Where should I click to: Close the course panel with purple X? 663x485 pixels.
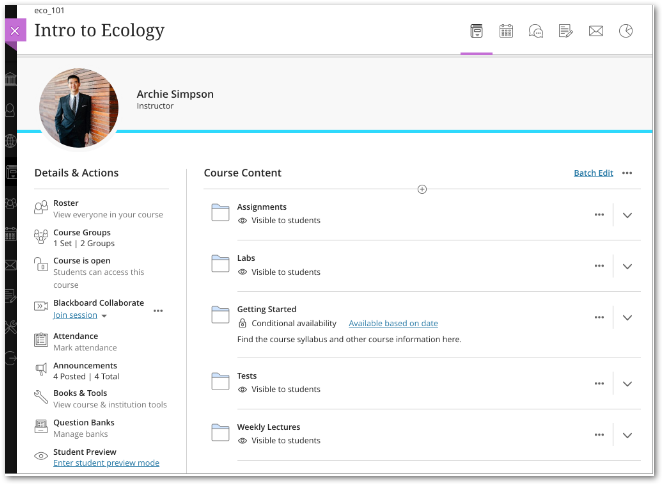(x=15, y=30)
